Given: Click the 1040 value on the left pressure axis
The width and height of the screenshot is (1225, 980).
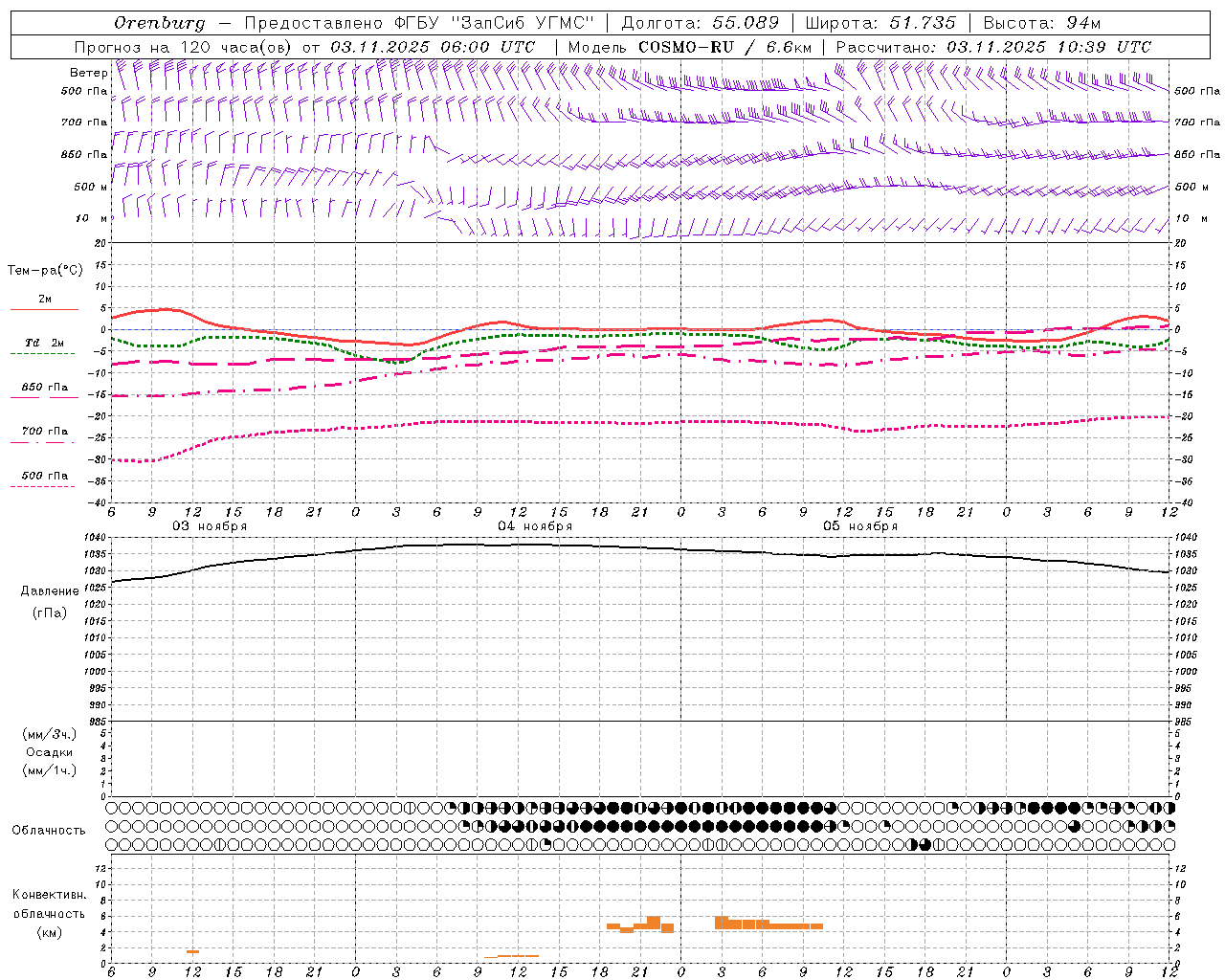Looking at the screenshot, I should pyautogui.click(x=94, y=538).
